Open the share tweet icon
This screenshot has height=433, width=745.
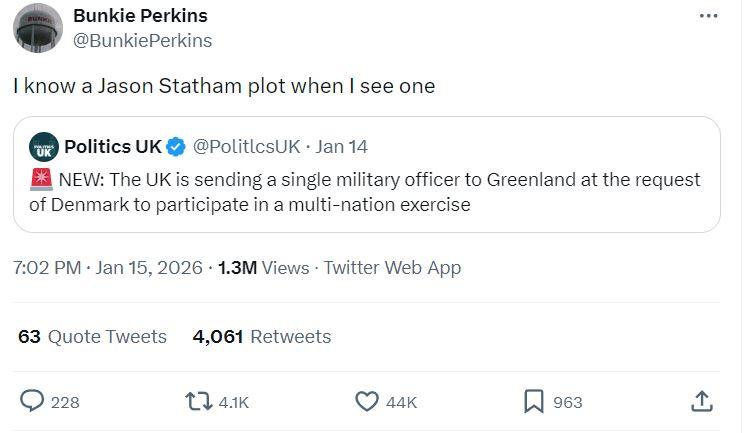[x=702, y=401]
